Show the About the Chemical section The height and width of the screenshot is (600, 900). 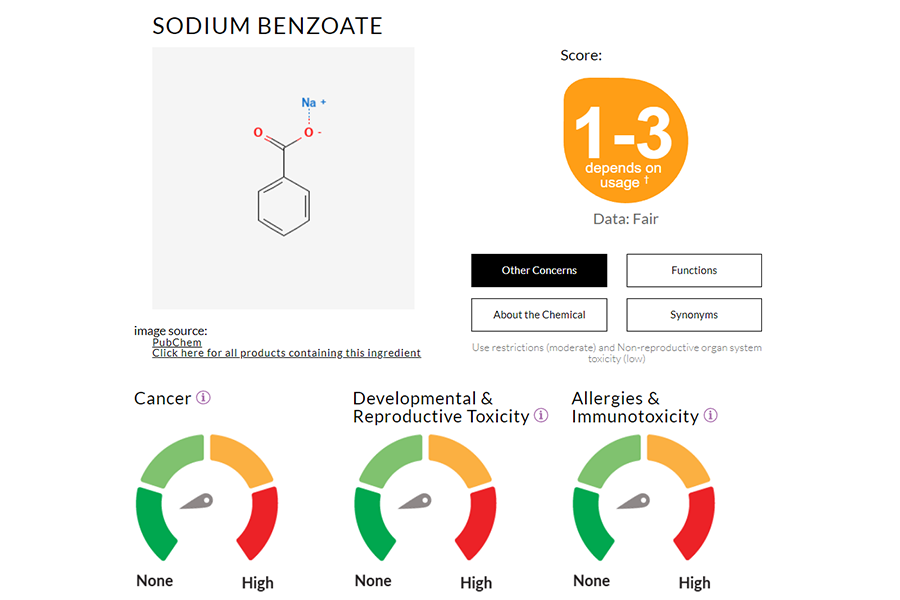(539, 315)
